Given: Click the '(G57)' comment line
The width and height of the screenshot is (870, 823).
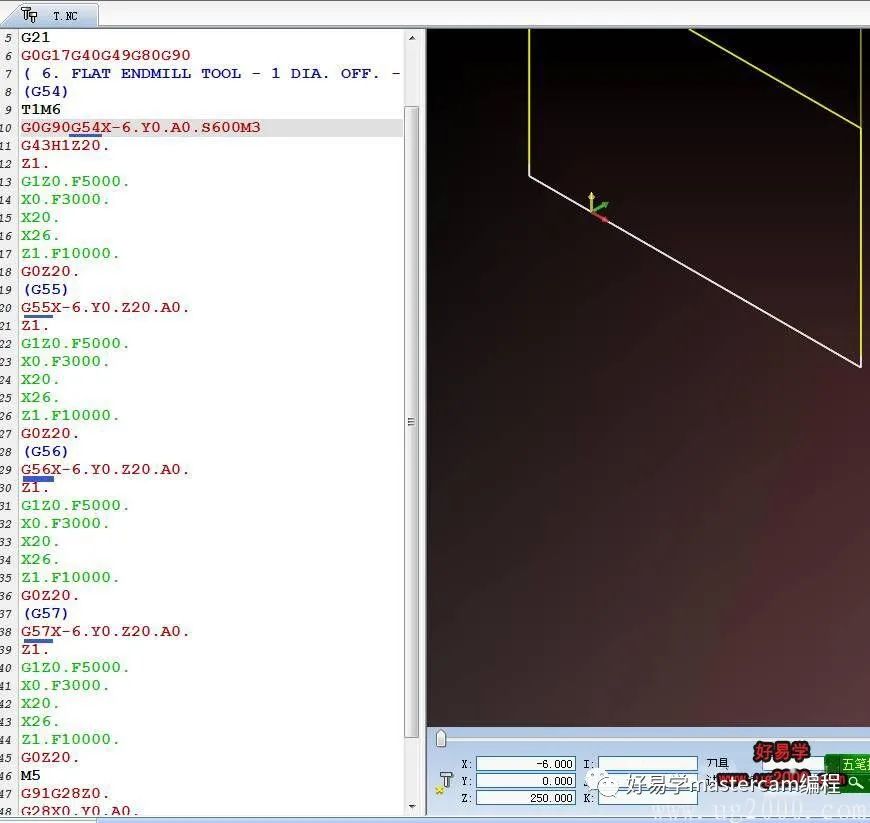Looking at the screenshot, I should pos(45,613).
